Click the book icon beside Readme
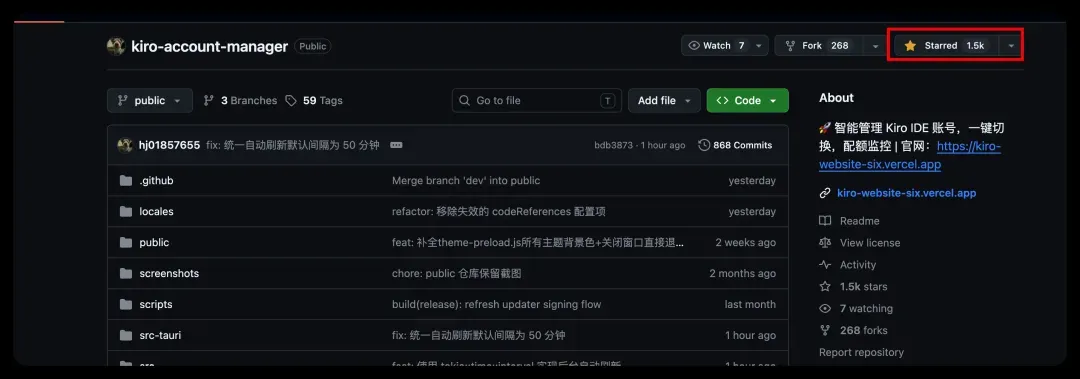This screenshot has height=379, width=1080. click(x=824, y=221)
